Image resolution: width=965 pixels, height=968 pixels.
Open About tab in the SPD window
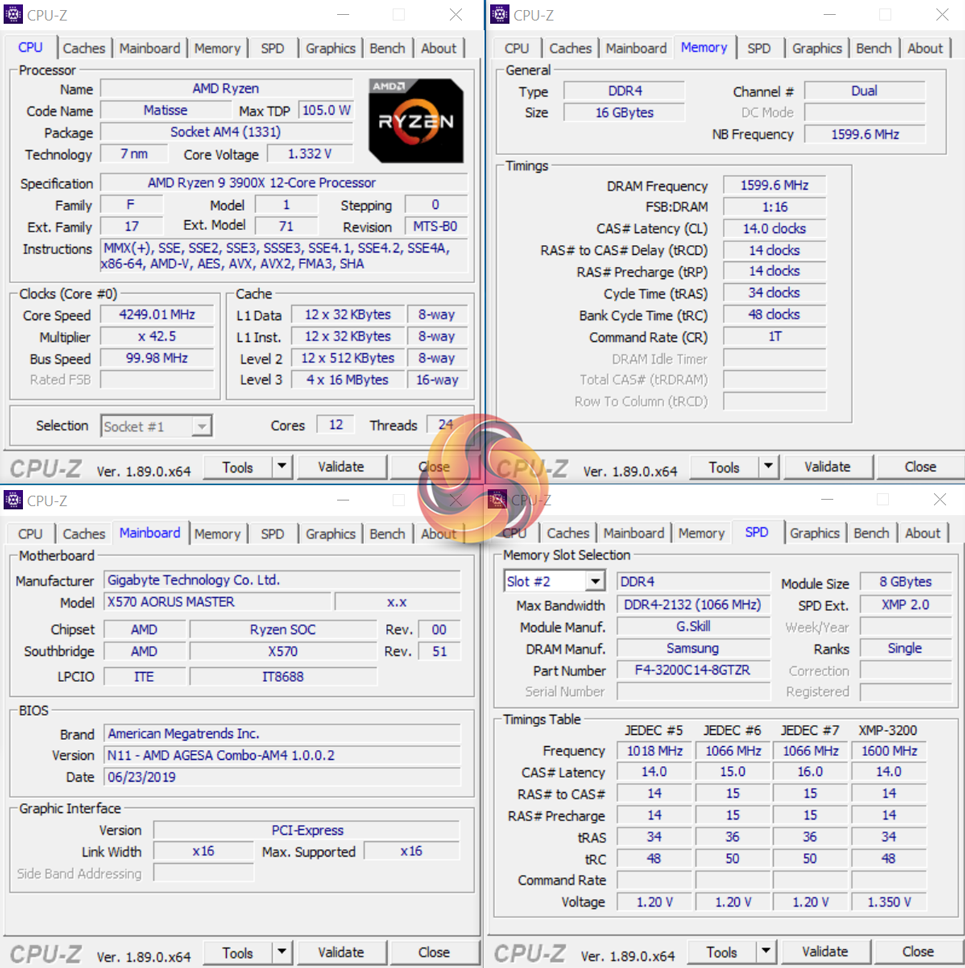pyautogui.click(x=922, y=533)
